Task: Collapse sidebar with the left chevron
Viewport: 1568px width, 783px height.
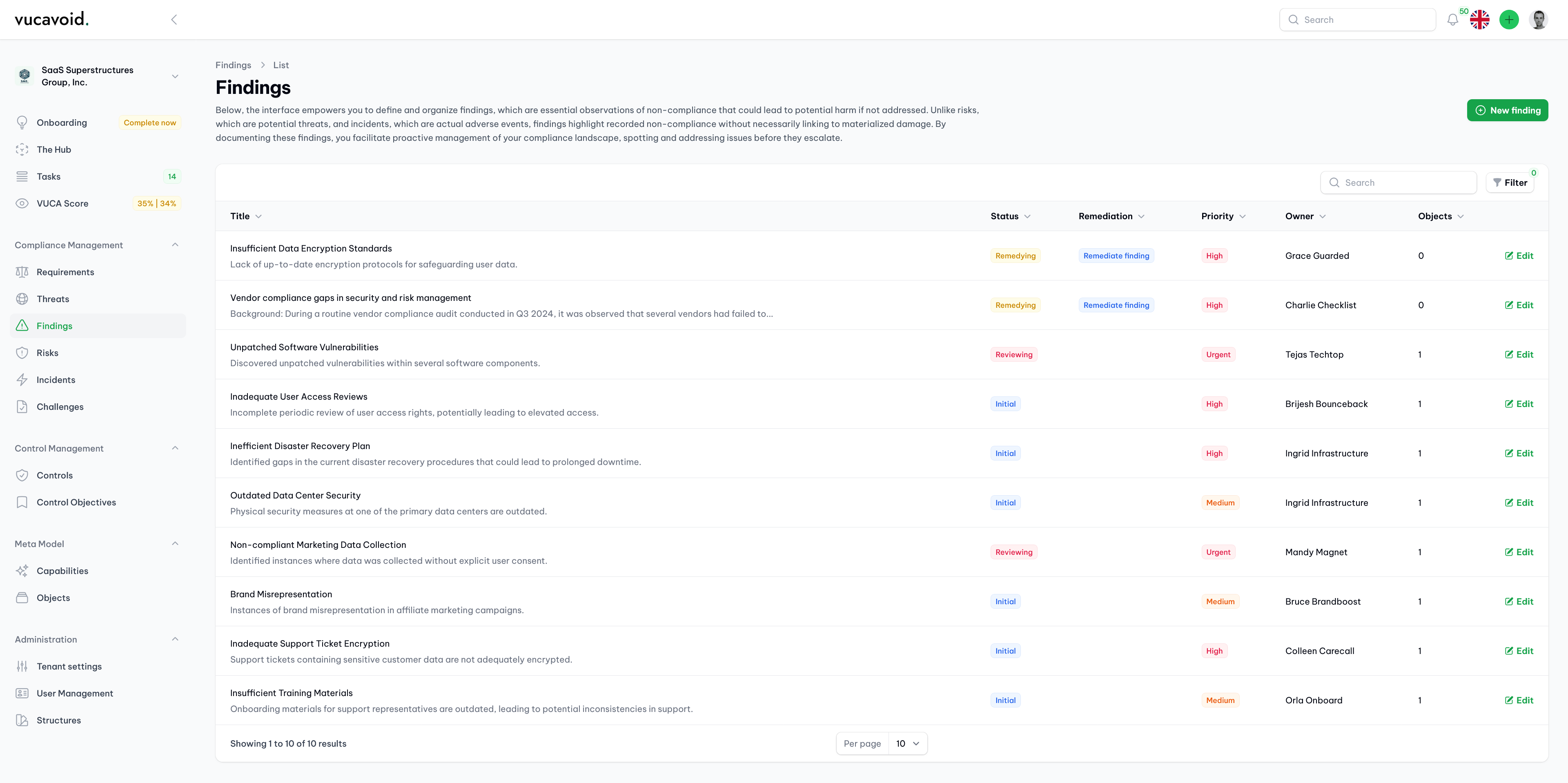Action: click(174, 20)
